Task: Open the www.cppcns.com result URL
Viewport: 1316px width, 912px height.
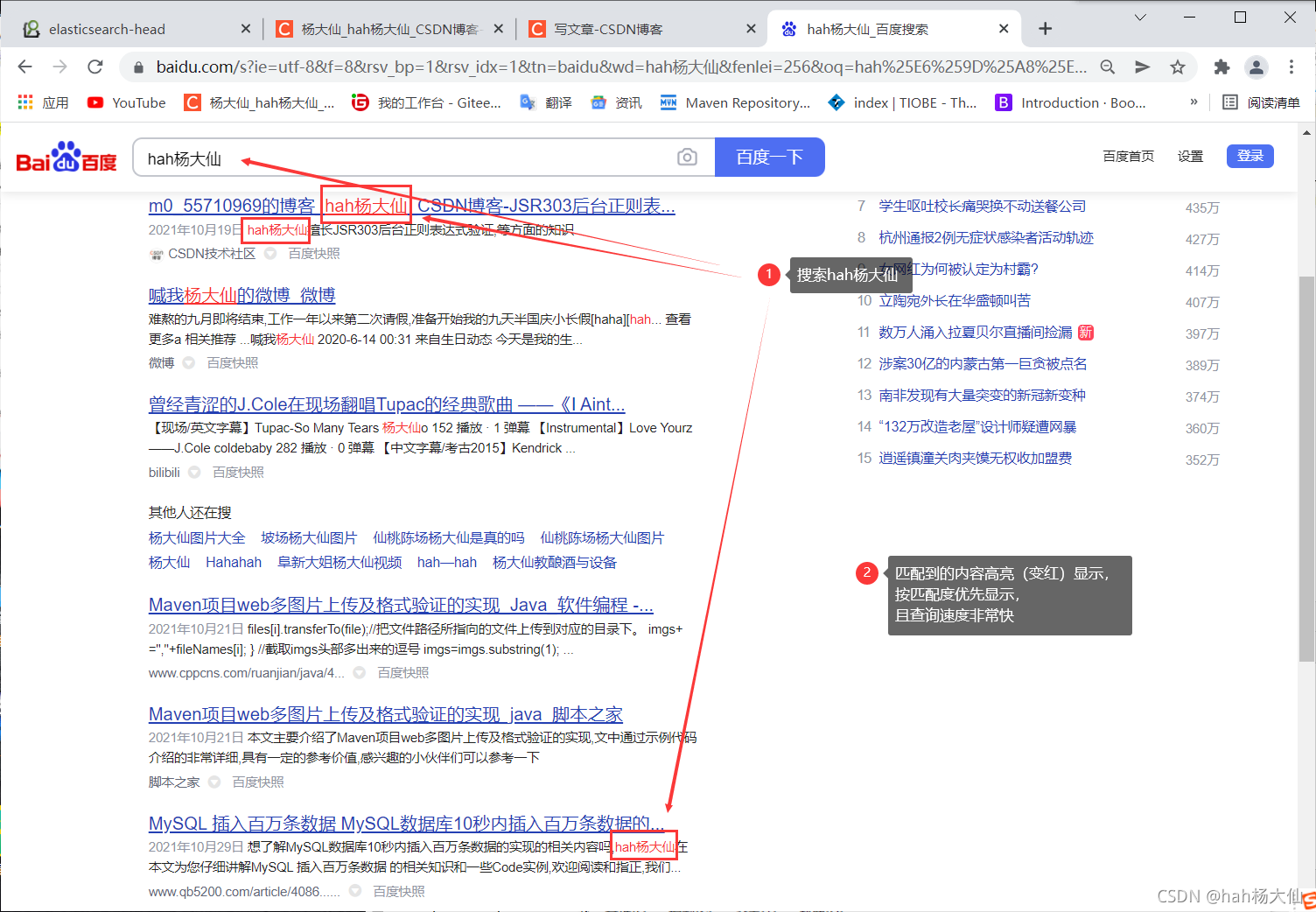Action: 247,672
